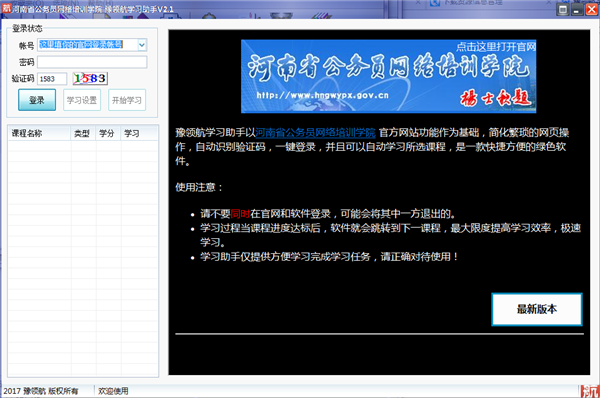
Task: Click the official site banner image
Action: (x=388, y=76)
